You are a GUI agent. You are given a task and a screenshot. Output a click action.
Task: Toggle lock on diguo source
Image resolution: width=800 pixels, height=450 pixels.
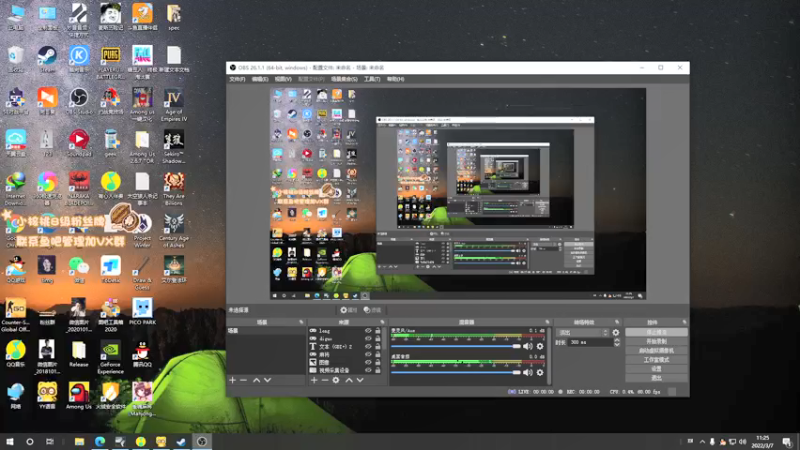coord(378,338)
